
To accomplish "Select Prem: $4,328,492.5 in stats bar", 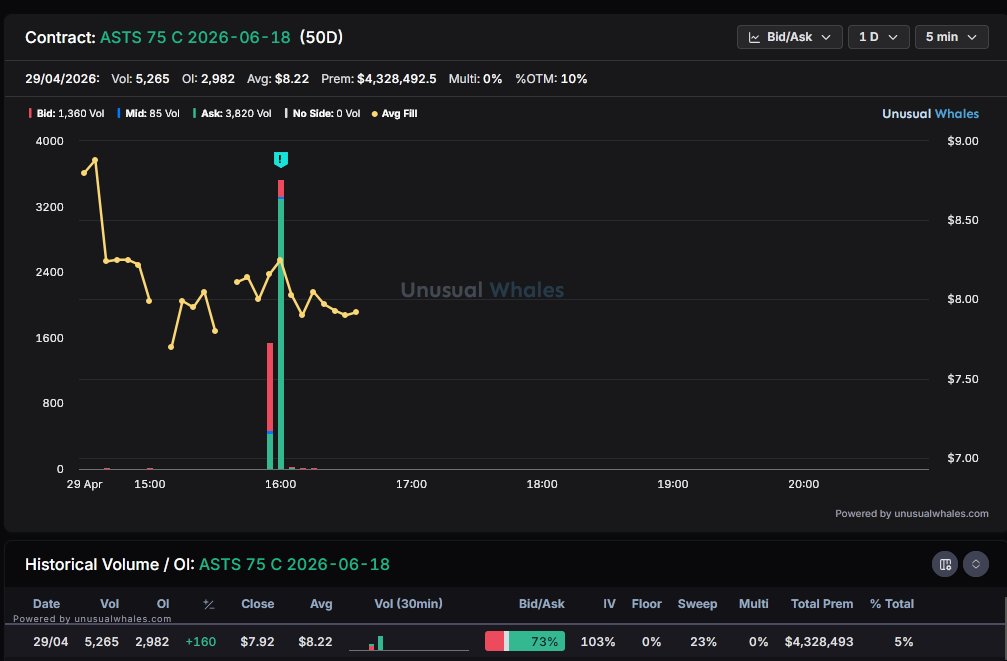I will (378, 79).
